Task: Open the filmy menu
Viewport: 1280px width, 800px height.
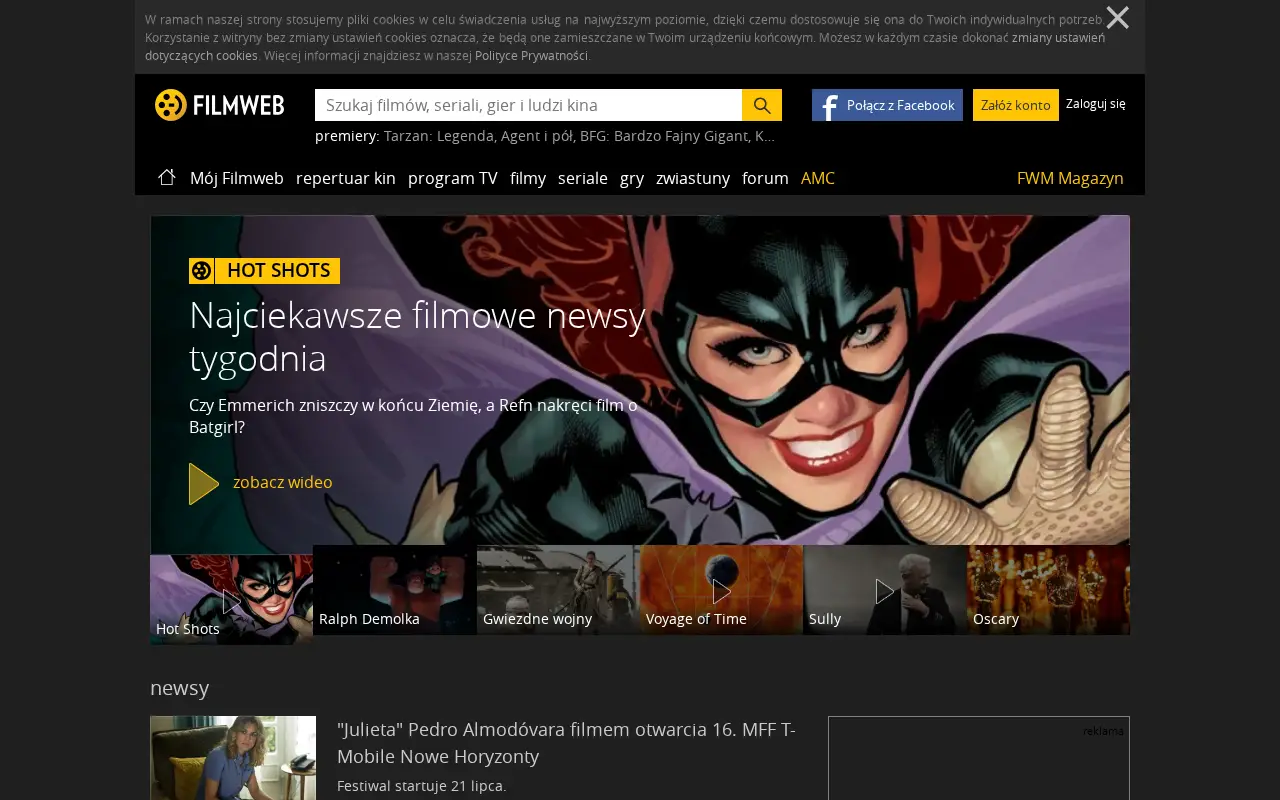Action: tap(528, 178)
